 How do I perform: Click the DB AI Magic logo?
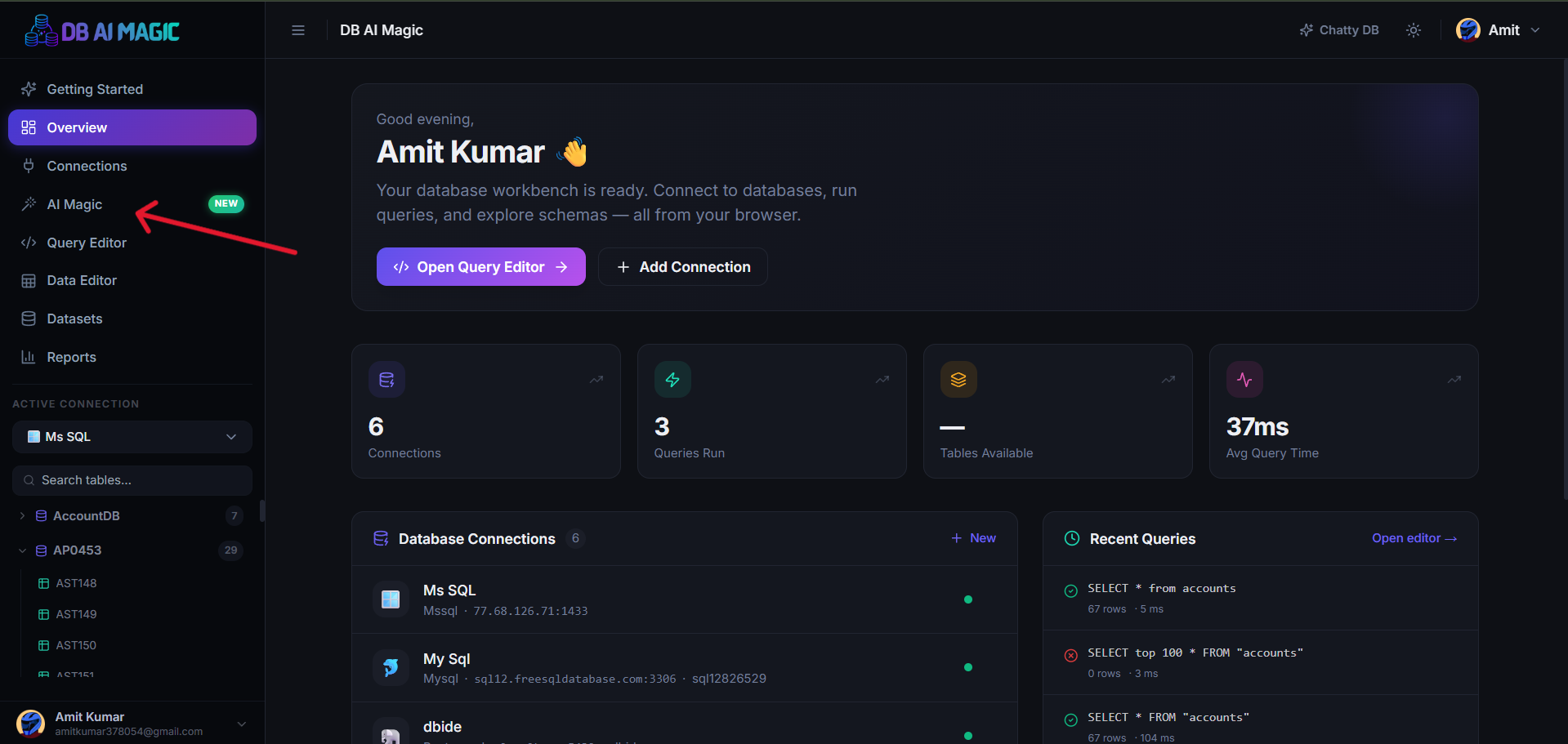[x=102, y=31]
